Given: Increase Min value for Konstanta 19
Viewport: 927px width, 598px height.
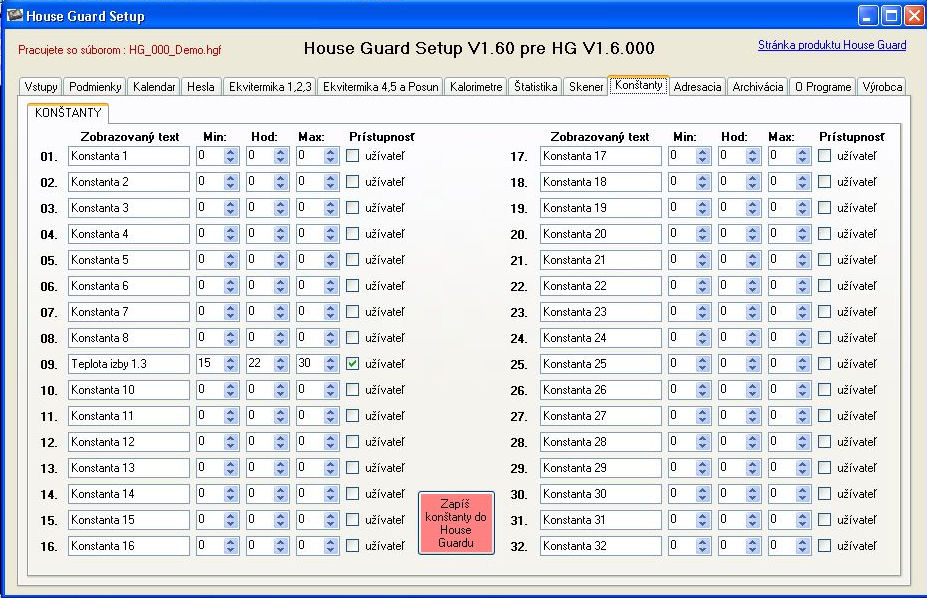Looking at the screenshot, I should (x=702, y=204).
